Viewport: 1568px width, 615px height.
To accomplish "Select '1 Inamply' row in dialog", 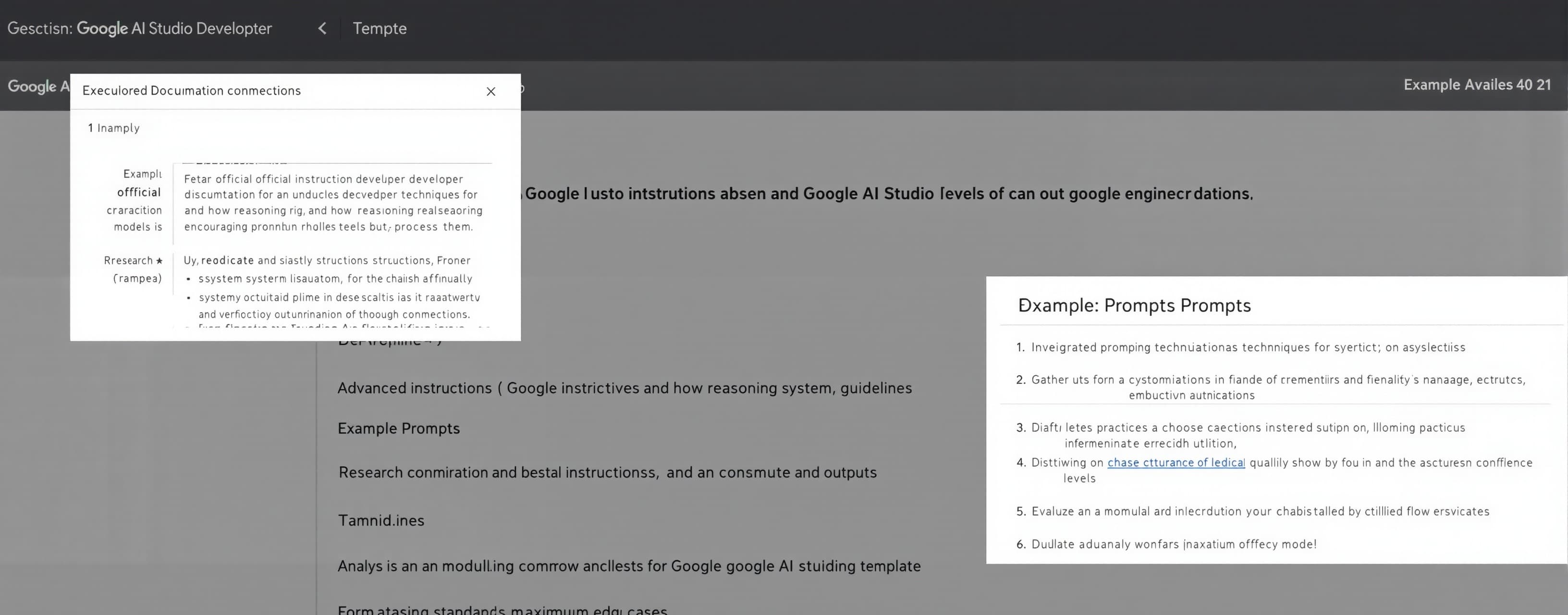I will 114,128.
